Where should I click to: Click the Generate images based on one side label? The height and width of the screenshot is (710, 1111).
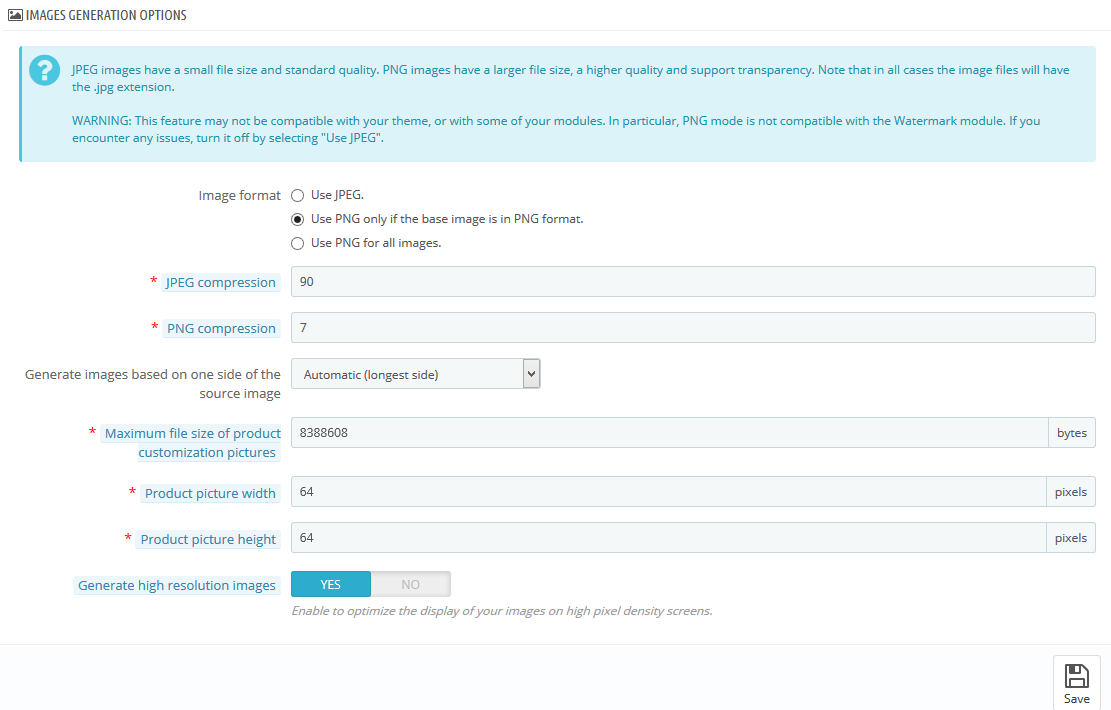click(x=153, y=383)
